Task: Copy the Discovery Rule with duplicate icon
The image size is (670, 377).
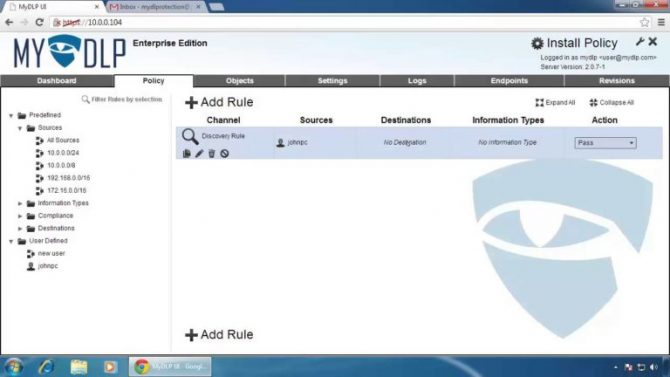Action: pyautogui.click(x=186, y=153)
